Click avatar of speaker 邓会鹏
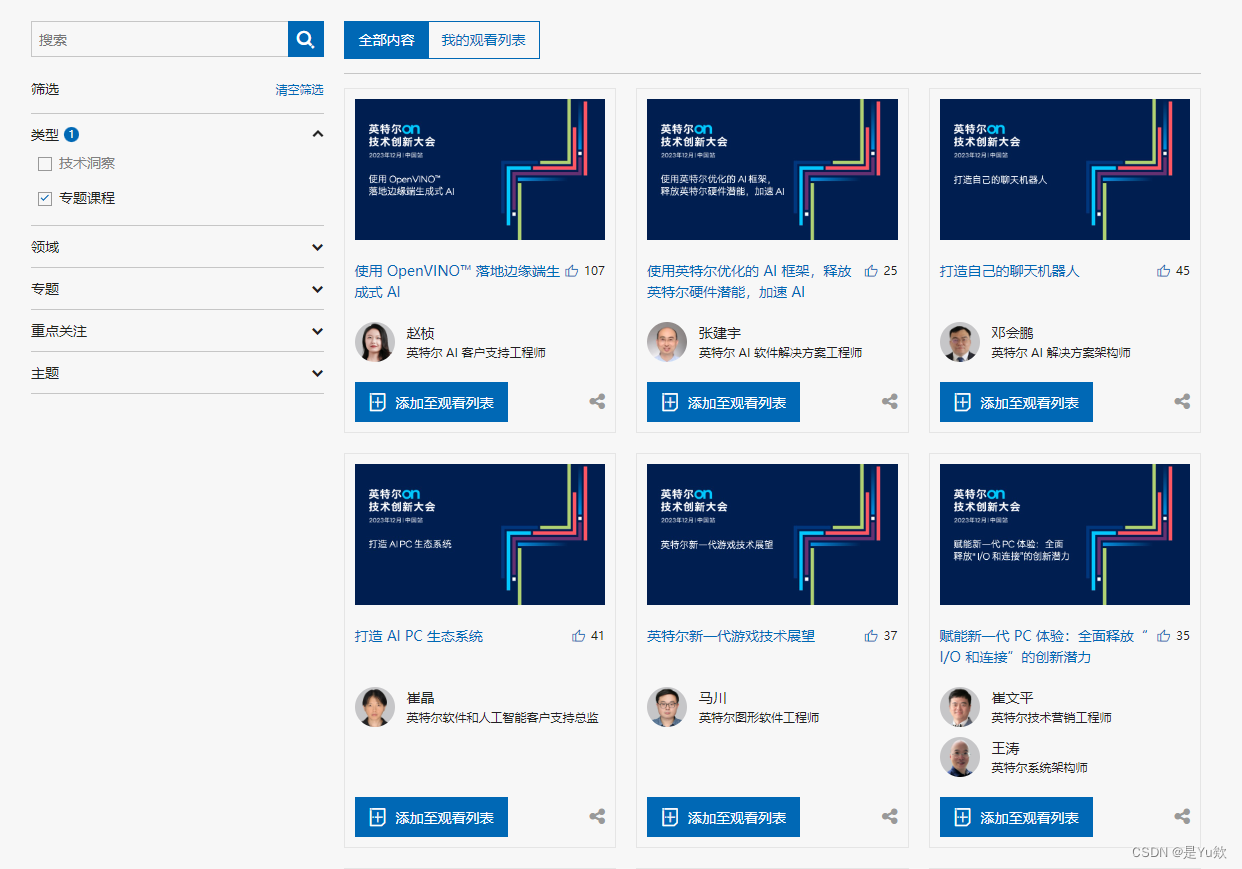Viewport: 1242px width, 869px height. [960, 342]
